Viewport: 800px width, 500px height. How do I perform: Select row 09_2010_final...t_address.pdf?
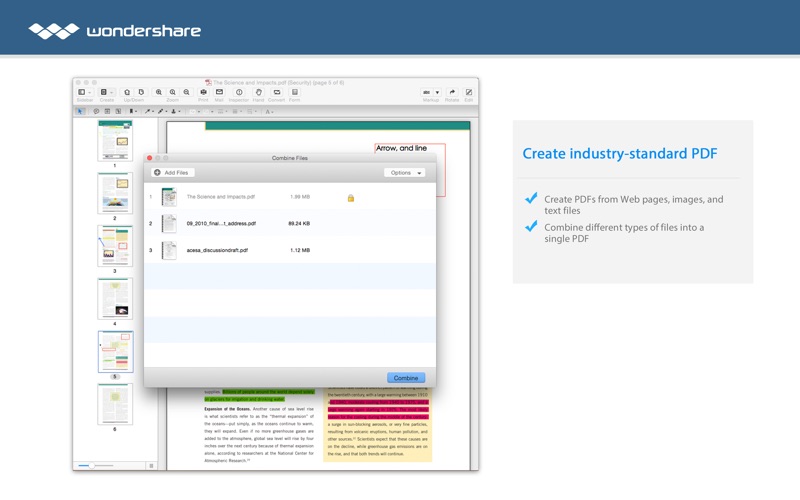click(290, 223)
